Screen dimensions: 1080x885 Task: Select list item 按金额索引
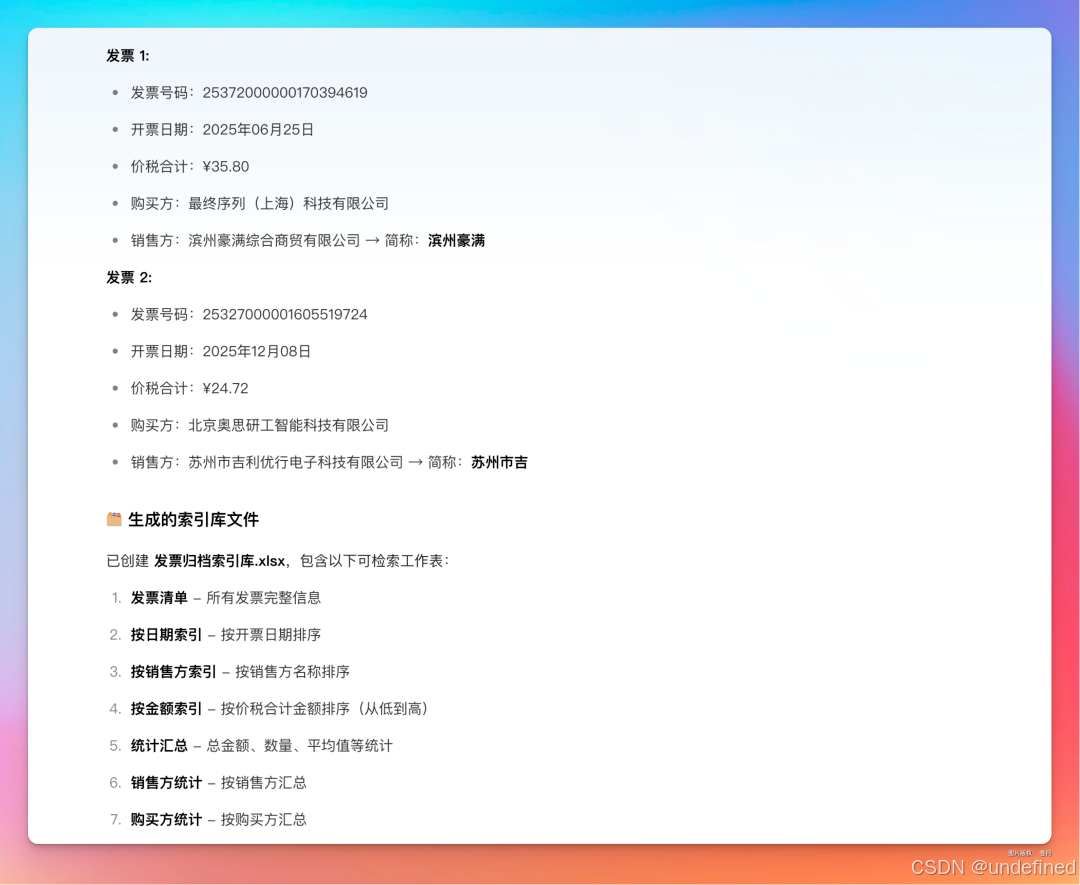(167, 709)
